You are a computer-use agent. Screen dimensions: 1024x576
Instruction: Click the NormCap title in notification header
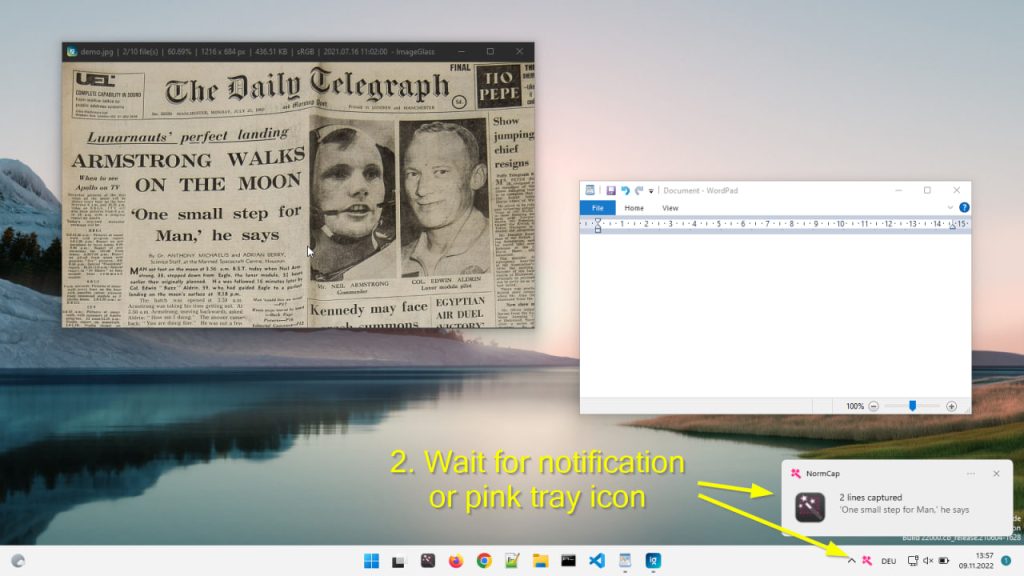click(823, 473)
